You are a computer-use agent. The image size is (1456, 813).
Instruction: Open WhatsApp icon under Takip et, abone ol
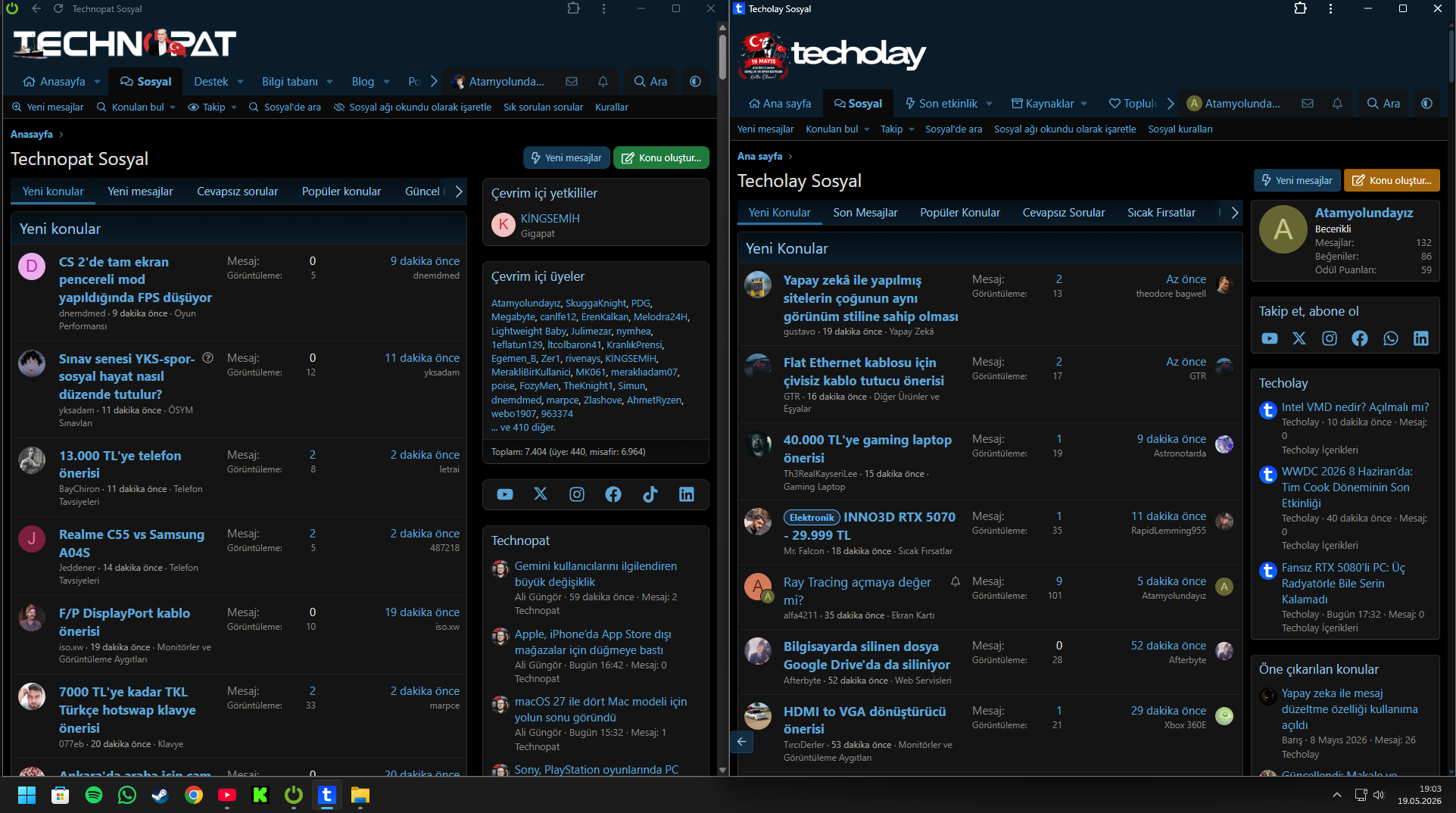(x=1391, y=338)
